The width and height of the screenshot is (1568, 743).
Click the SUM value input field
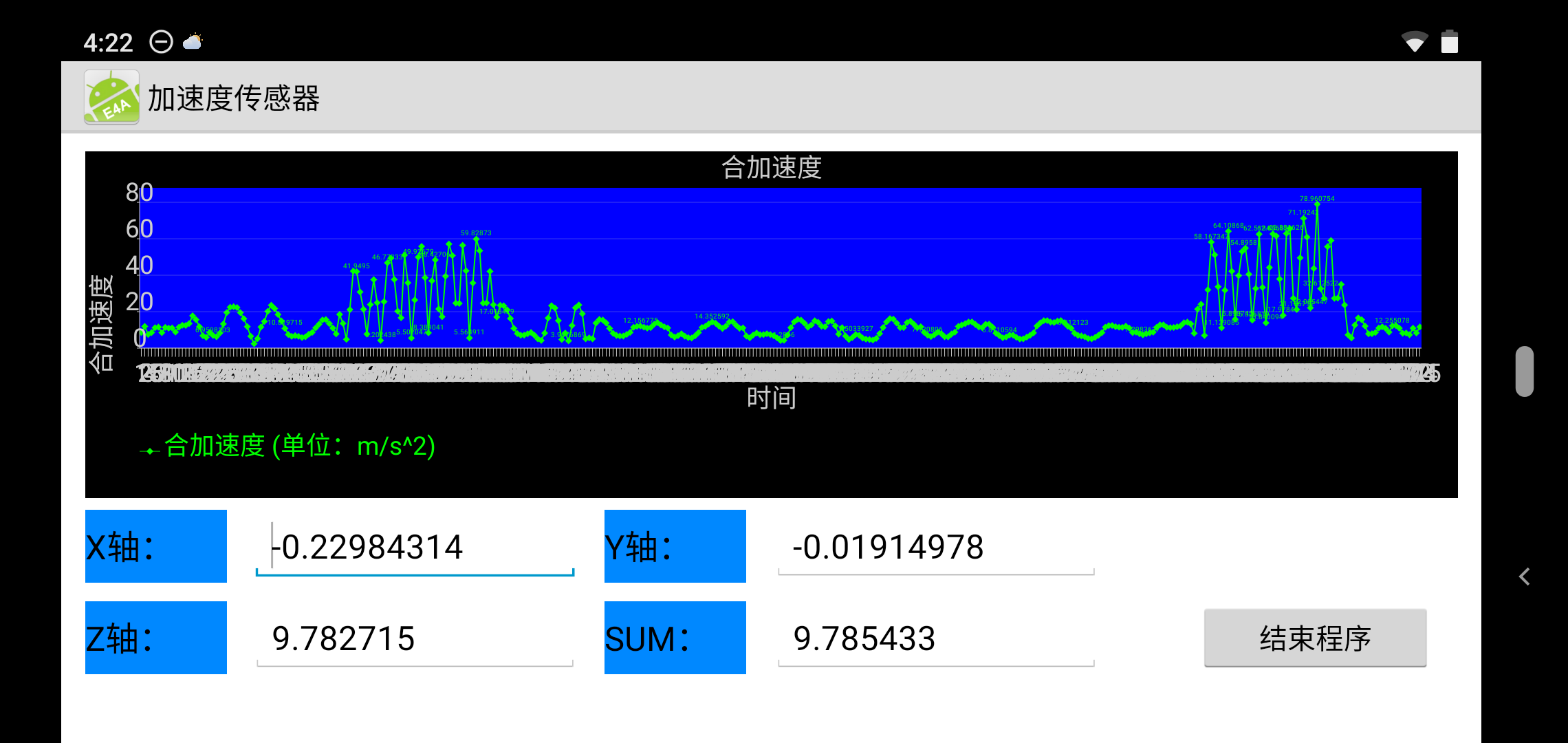(x=935, y=639)
